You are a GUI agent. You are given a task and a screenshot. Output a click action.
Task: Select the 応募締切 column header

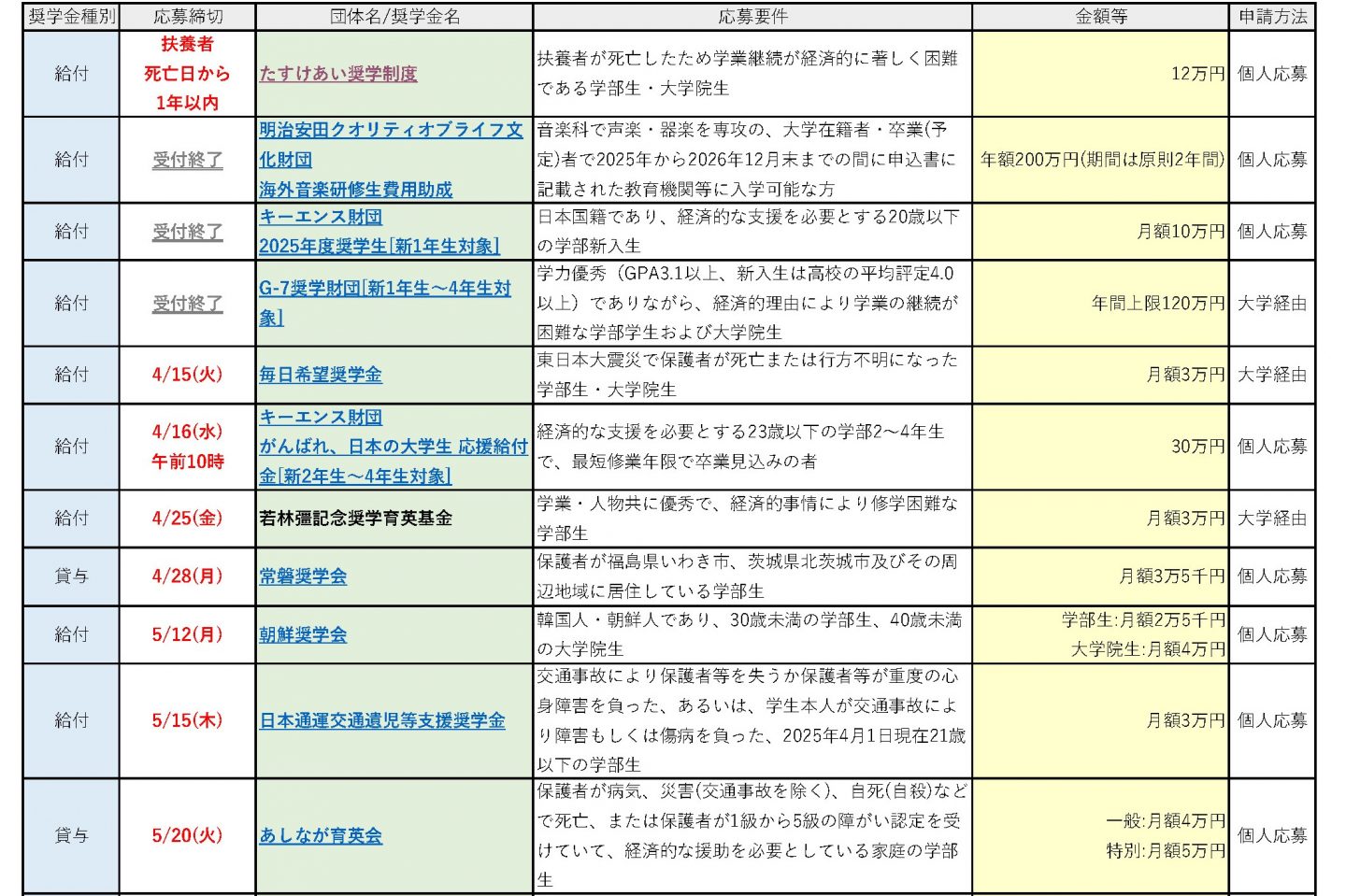click(187, 17)
